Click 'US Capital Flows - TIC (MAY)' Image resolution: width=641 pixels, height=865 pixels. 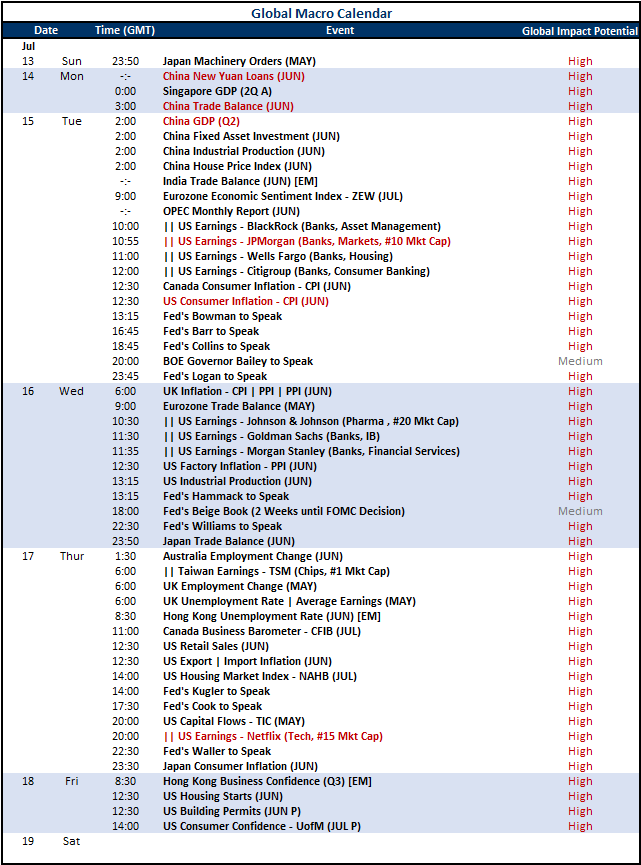[x=234, y=721]
